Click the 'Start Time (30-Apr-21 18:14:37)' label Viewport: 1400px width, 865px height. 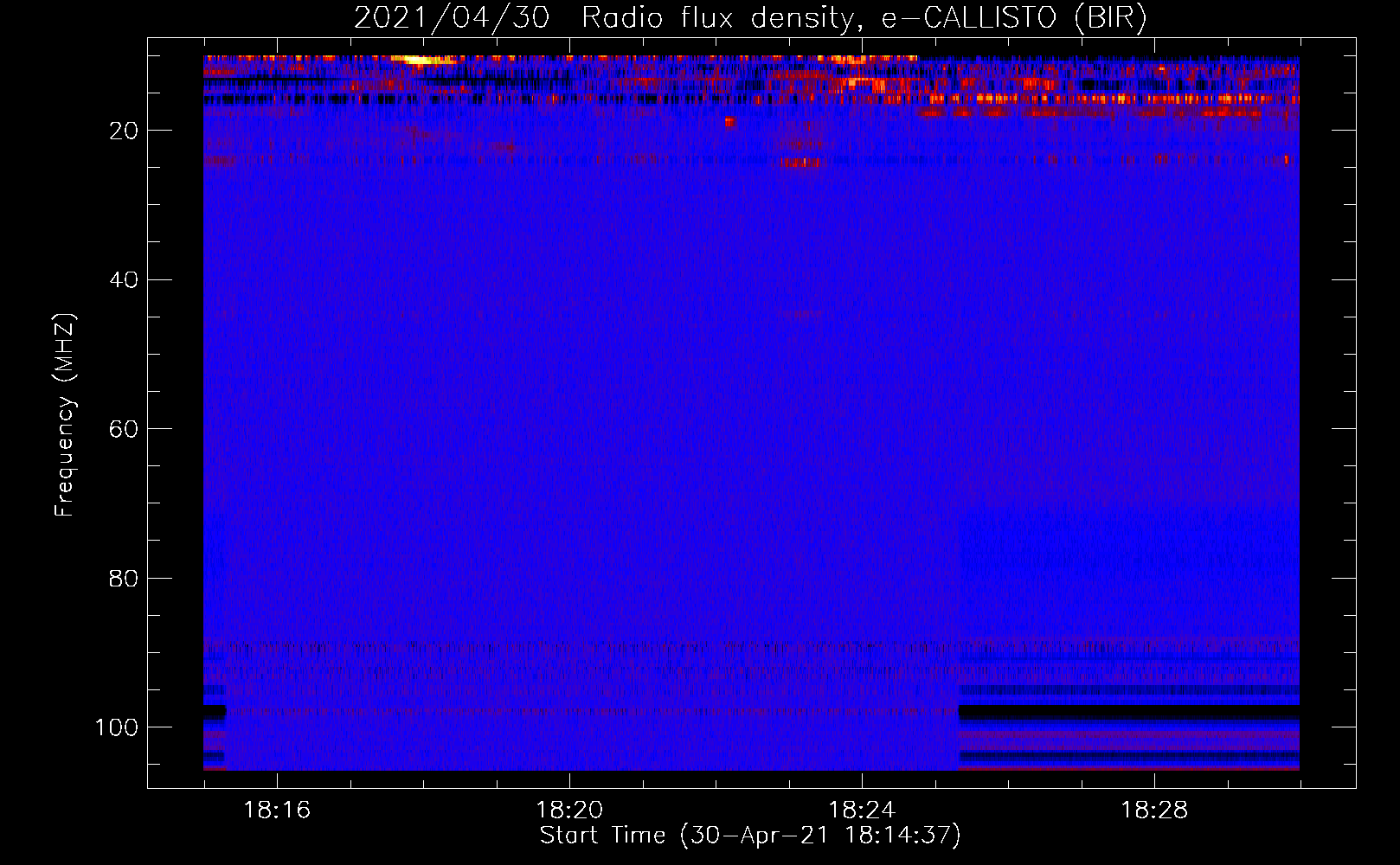tap(750, 836)
